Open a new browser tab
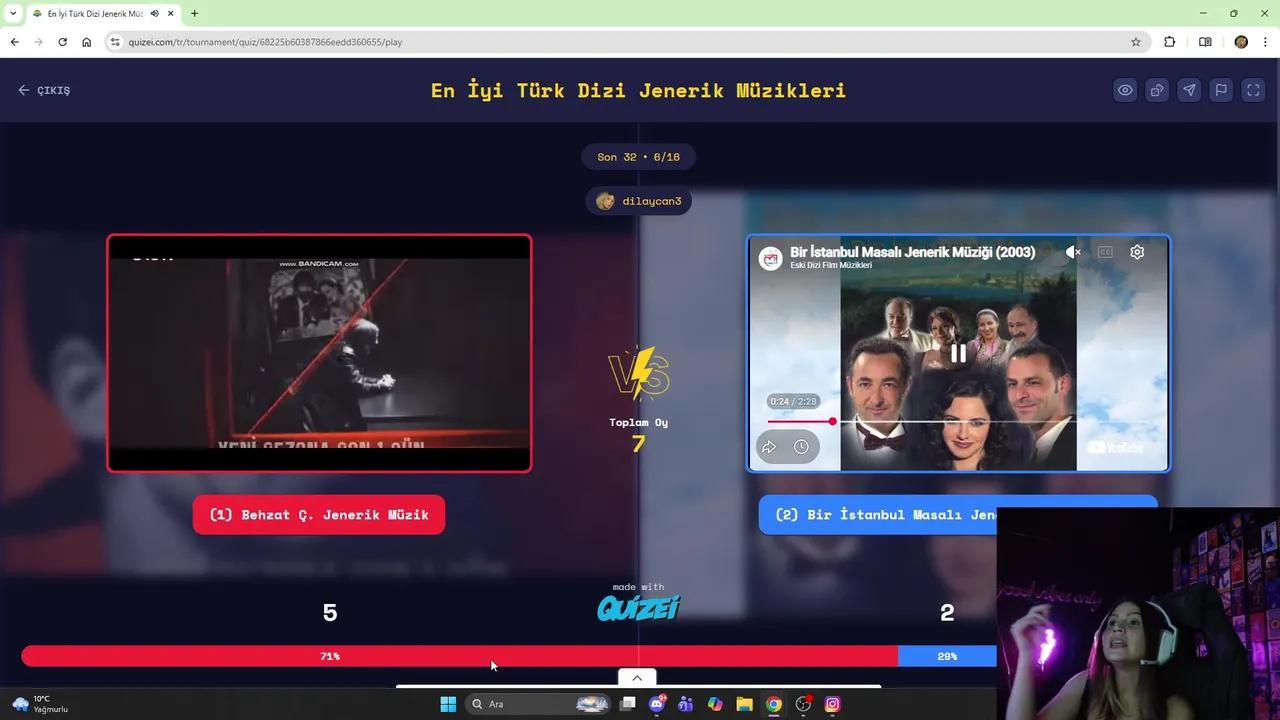The height and width of the screenshot is (720, 1280). (x=194, y=14)
